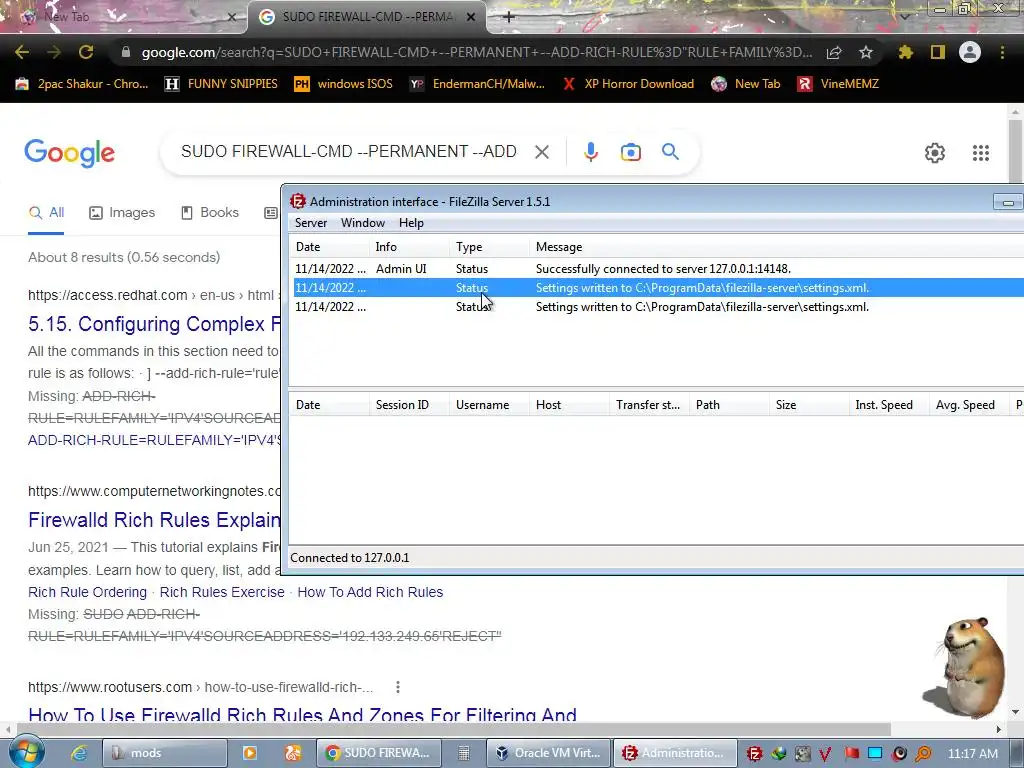Switch to Images search tab
Image resolution: width=1024 pixels, height=768 pixels.
122,212
